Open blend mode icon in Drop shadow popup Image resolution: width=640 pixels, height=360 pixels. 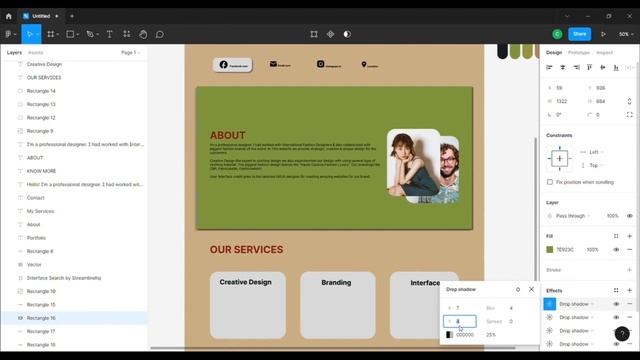pos(518,289)
